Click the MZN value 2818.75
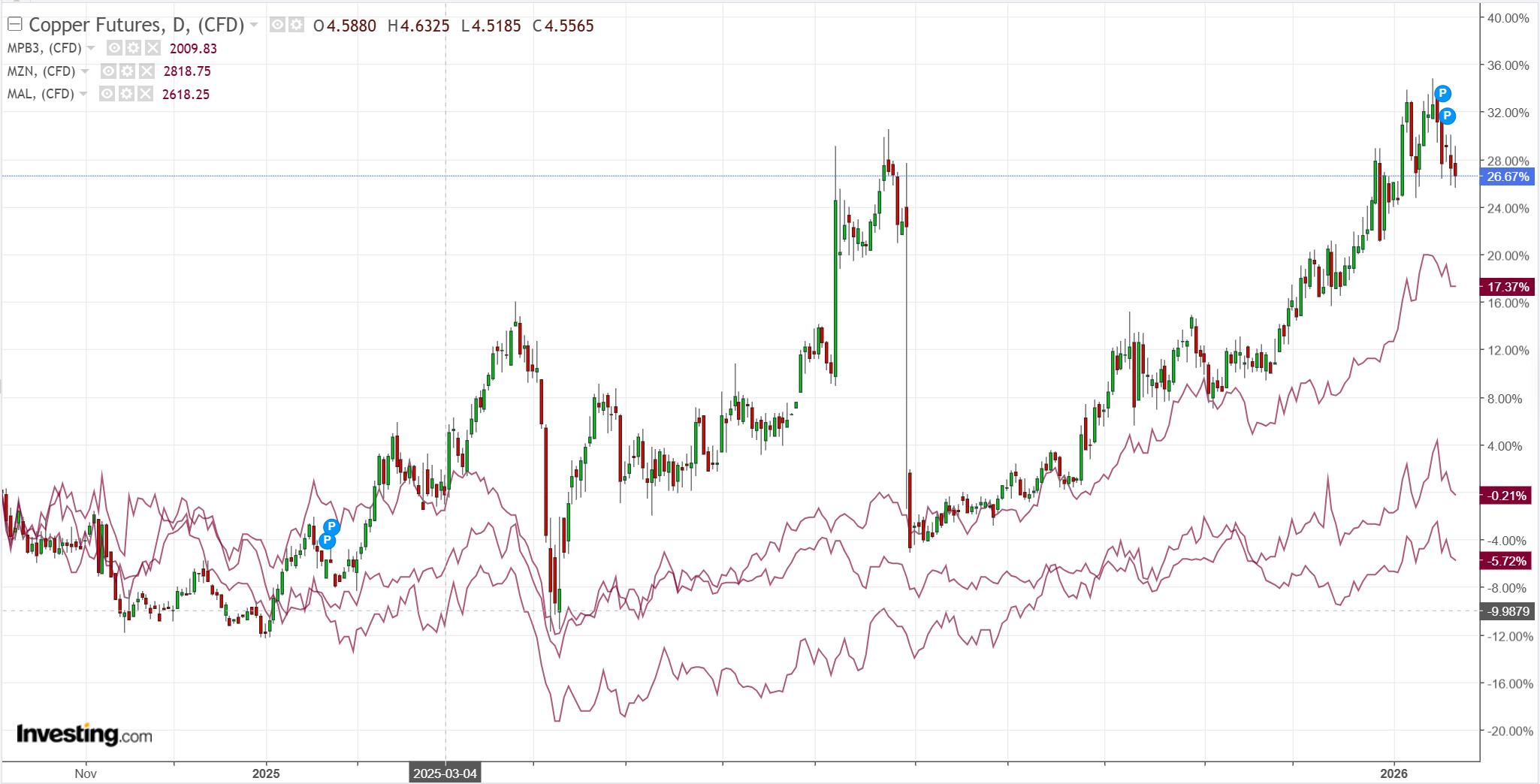 [x=187, y=71]
